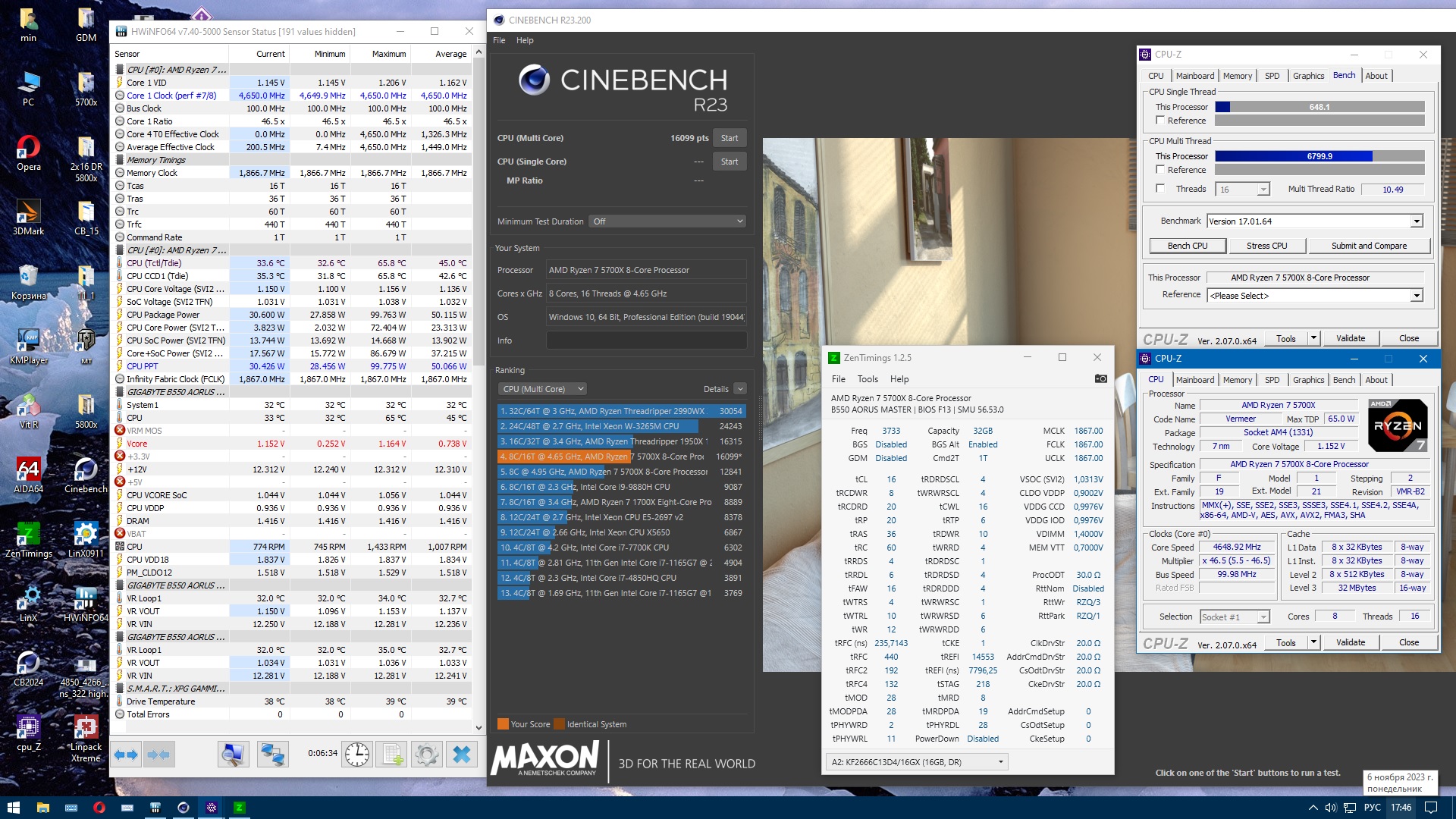
Task: Click Opera icon in taskbar
Action: (99, 808)
